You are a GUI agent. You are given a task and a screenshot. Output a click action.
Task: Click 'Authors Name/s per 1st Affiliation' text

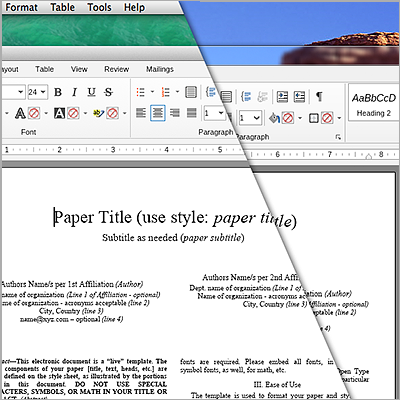point(57,284)
